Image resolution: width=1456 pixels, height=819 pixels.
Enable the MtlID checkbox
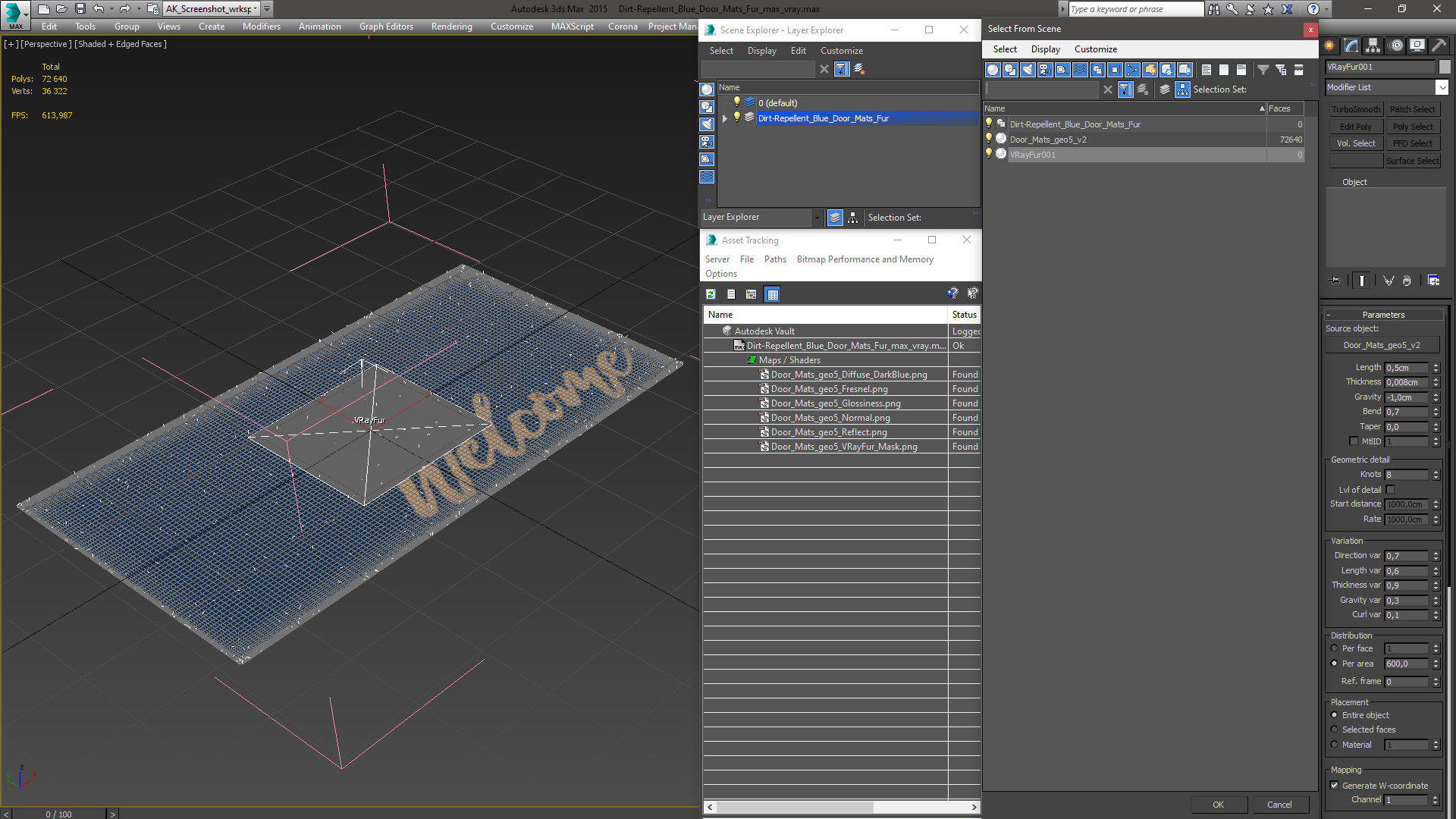[1354, 441]
